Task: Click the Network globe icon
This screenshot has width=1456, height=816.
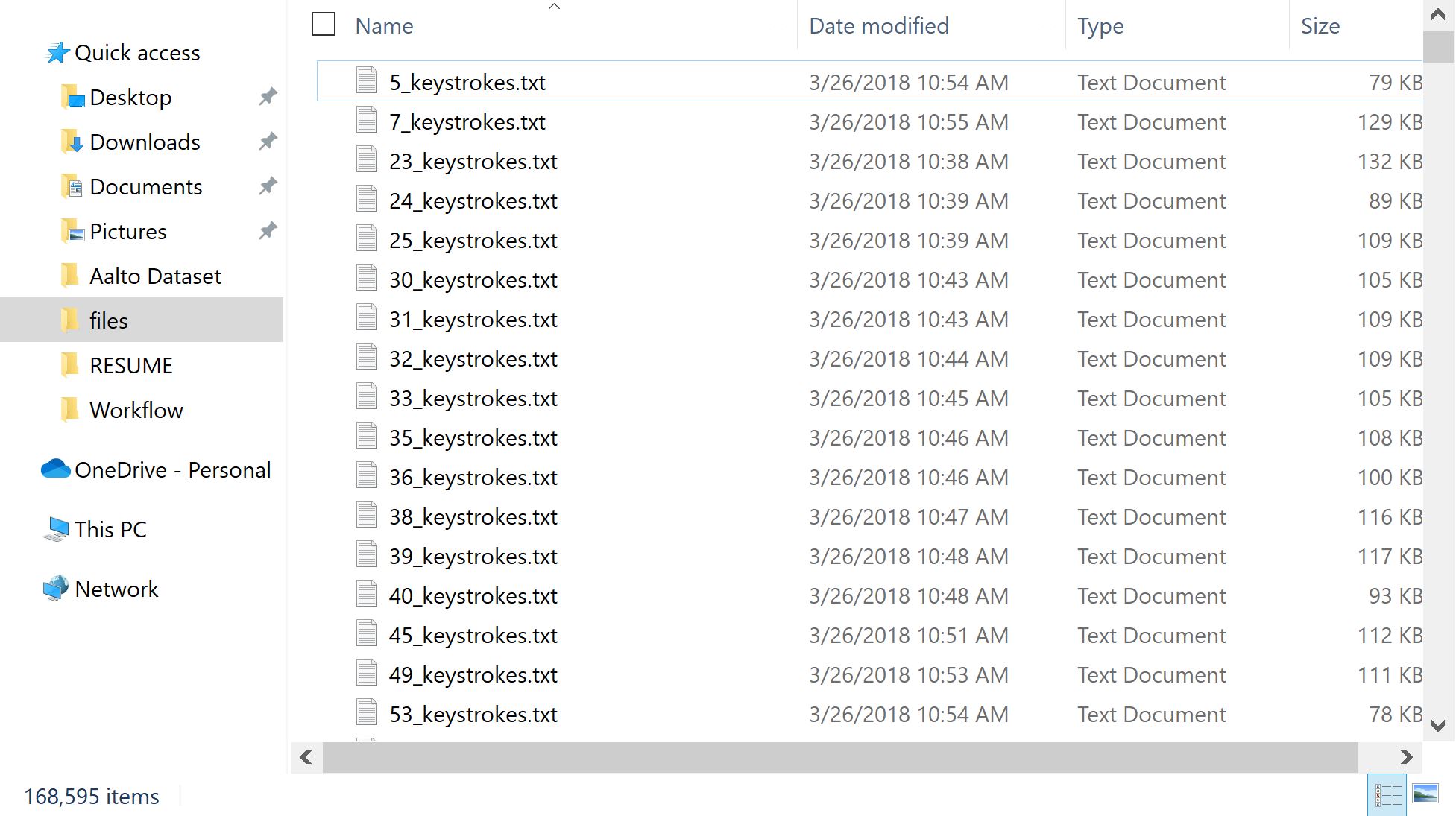Action: [x=56, y=589]
